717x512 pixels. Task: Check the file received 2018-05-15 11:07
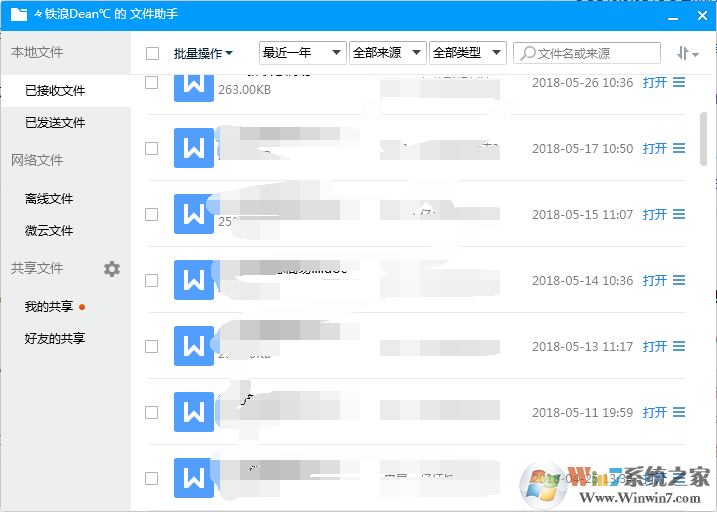pyautogui.click(x=151, y=214)
